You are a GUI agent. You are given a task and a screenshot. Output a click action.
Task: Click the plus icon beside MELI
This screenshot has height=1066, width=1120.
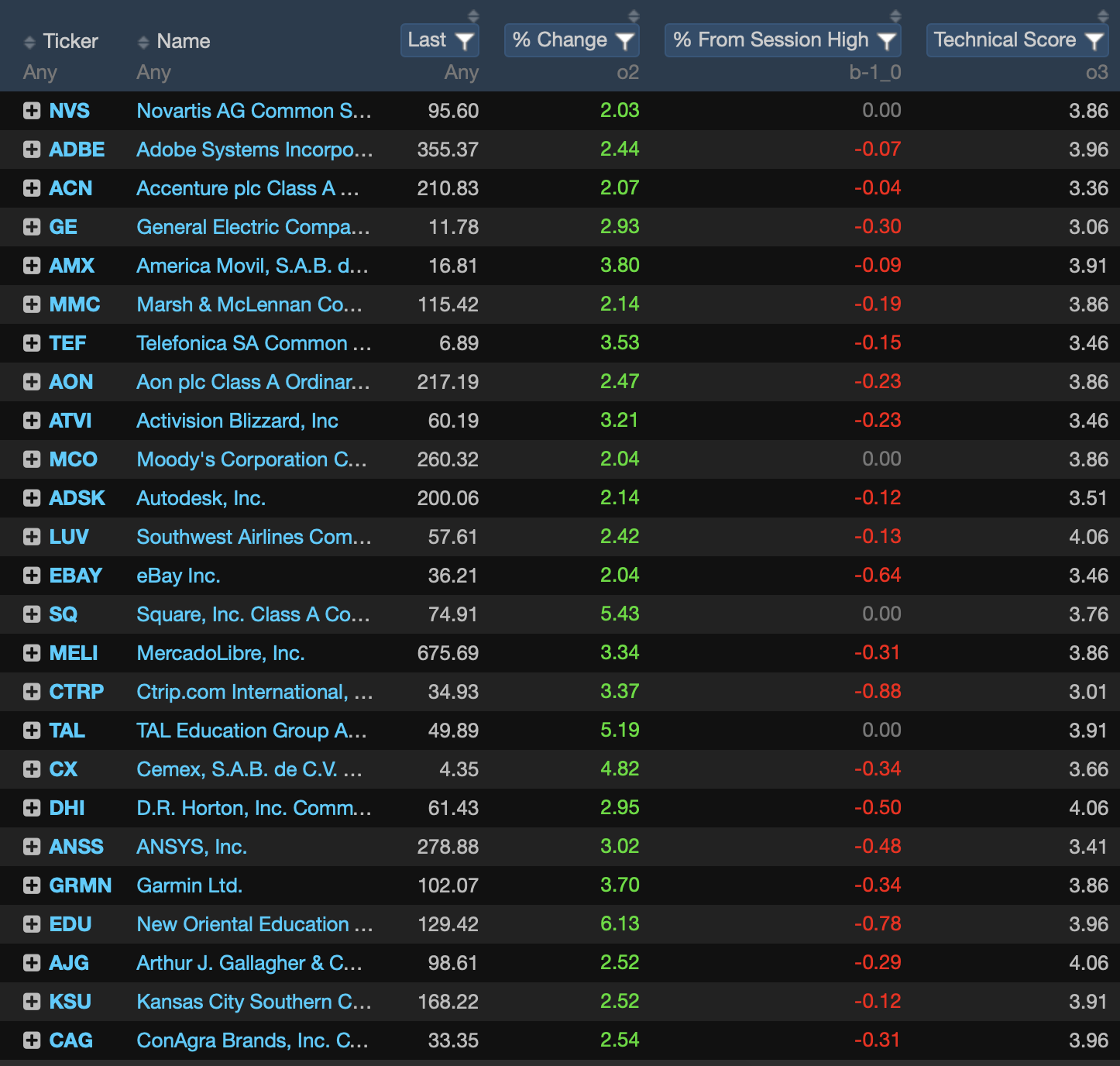(x=32, y=653)
